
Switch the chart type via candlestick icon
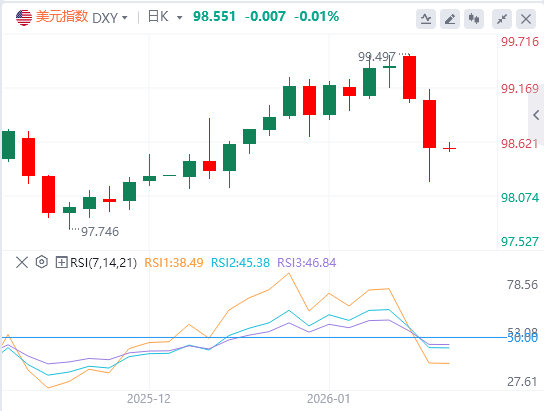pyautogui.click(x=474, y=18)
